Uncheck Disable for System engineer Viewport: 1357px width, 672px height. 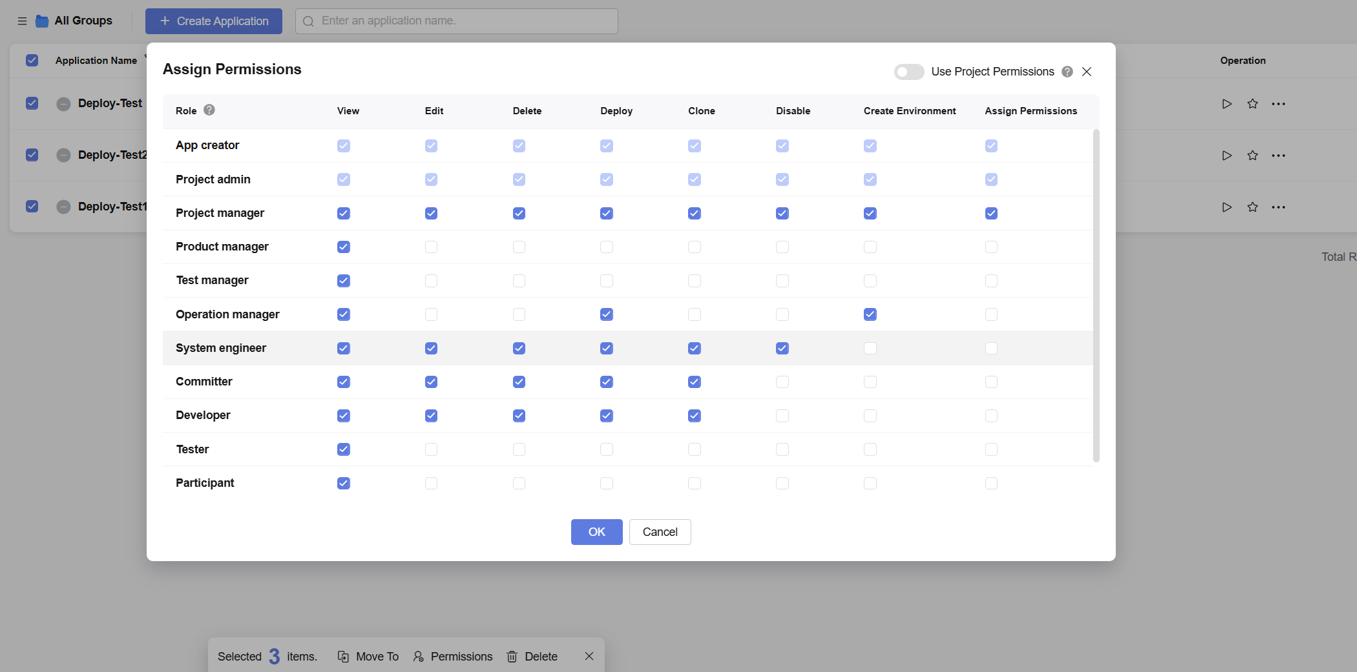point(782,348)
